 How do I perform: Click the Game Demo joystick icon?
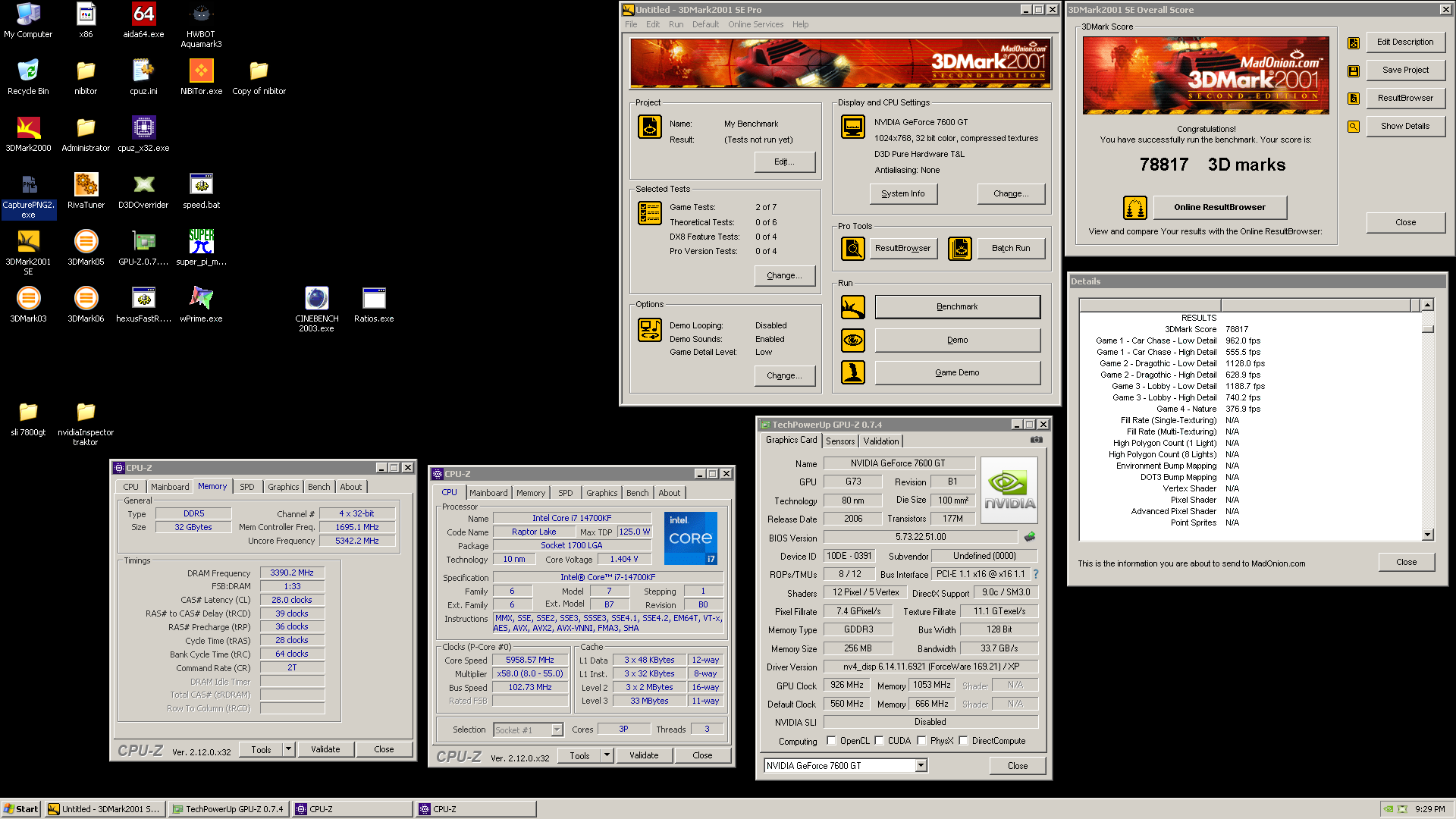coord(853,372)
